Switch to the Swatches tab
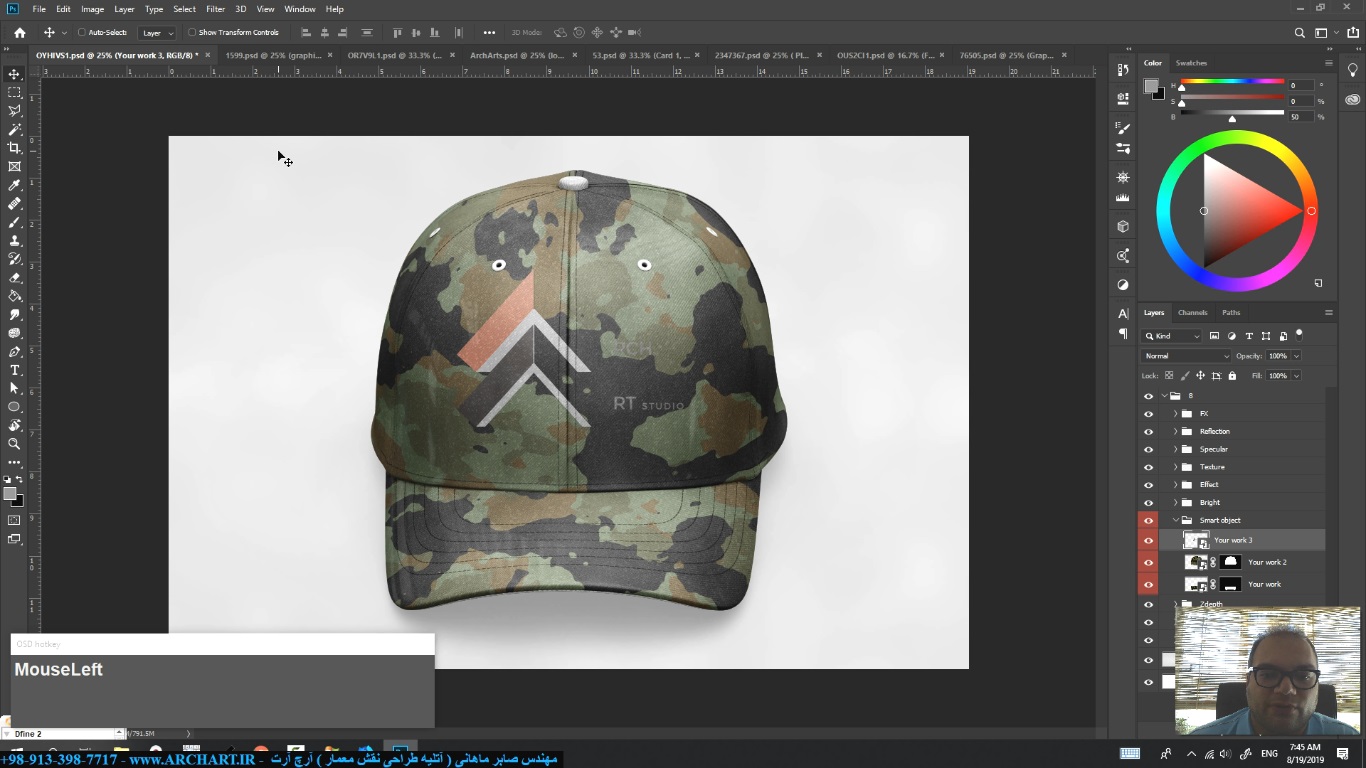 coord(1191,63)
